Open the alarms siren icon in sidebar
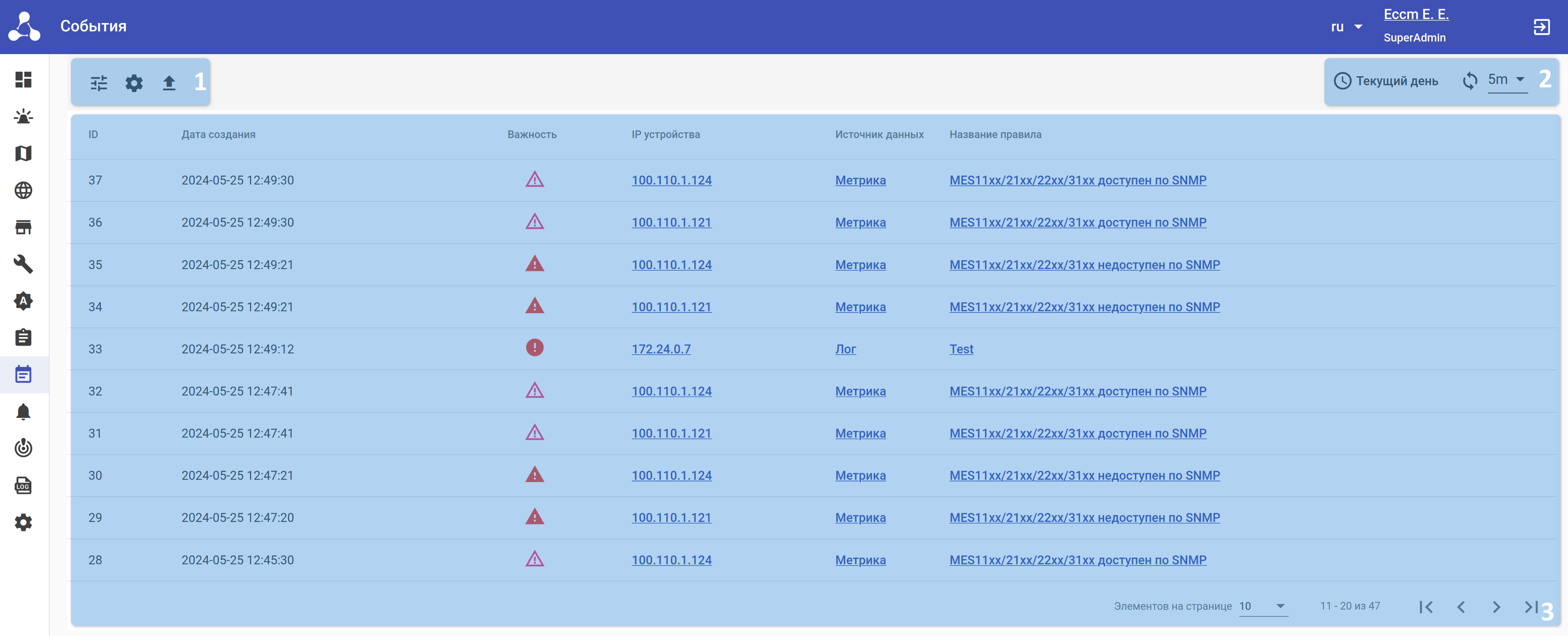The image size is (1568, 636). [x=23, y=116]
